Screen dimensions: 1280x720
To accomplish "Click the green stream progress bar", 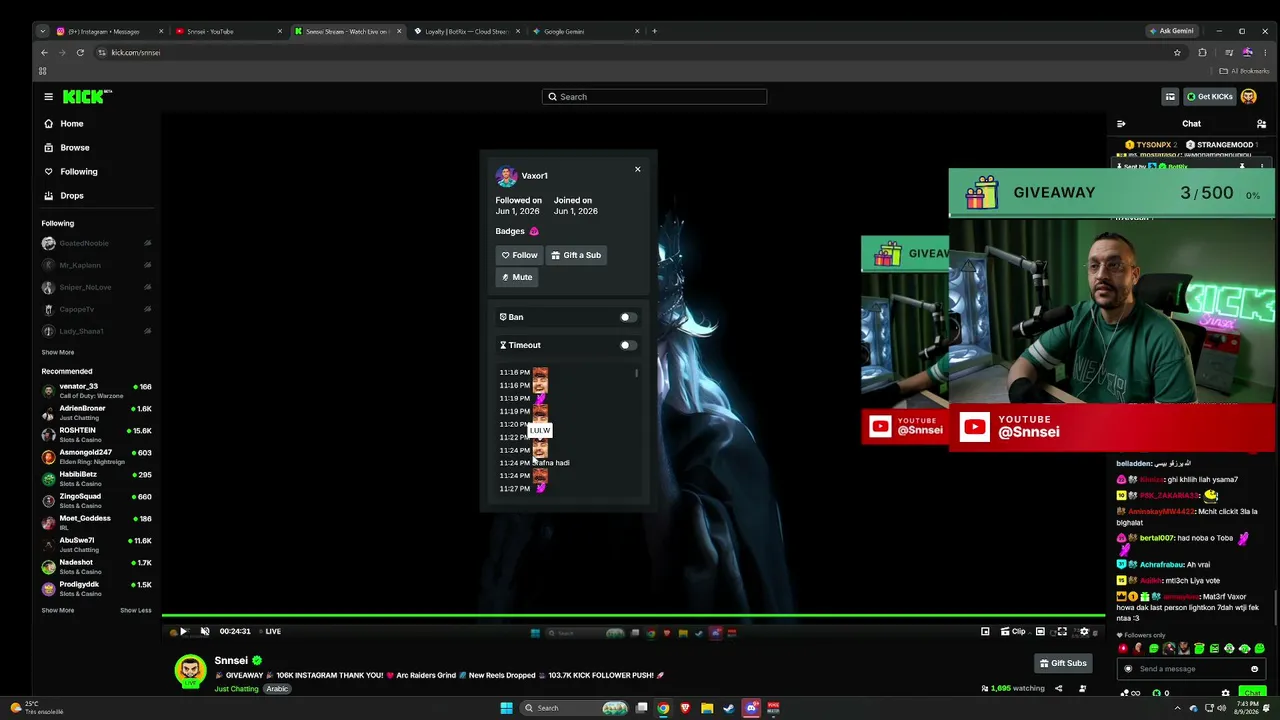I will coord(634,615).
